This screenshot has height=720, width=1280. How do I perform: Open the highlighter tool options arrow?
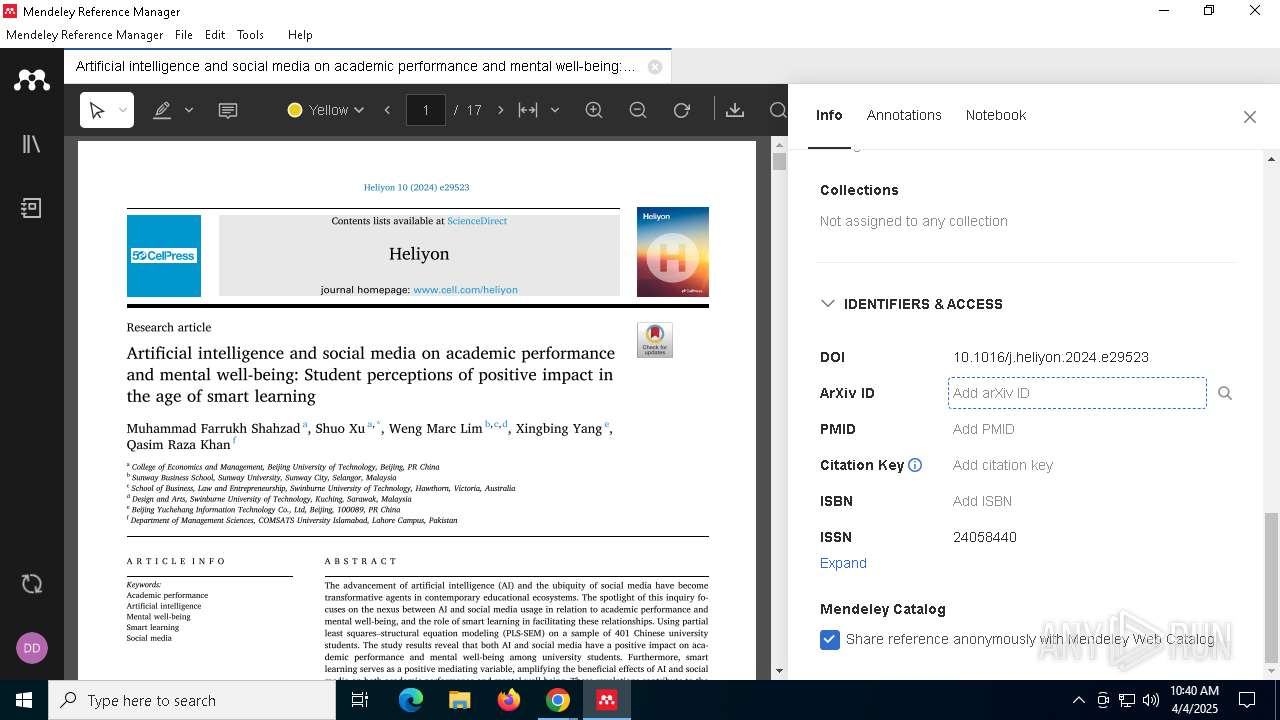[x=189, y=110]
